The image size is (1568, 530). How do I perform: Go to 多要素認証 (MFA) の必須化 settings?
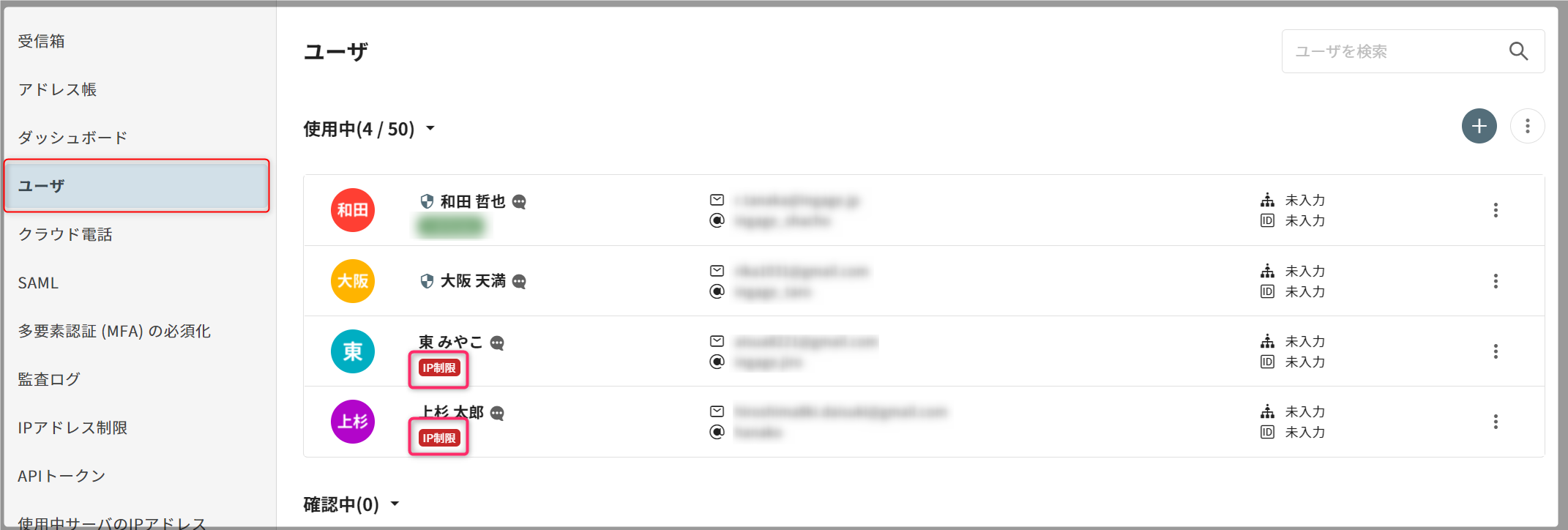click(x=114, y=331)
